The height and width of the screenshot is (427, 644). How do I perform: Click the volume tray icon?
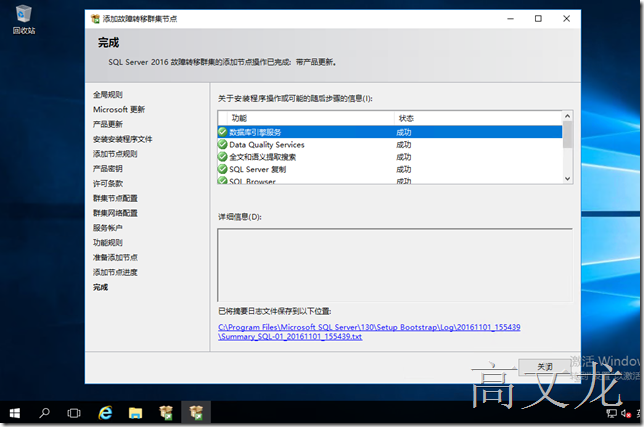[x=626, y=413]
